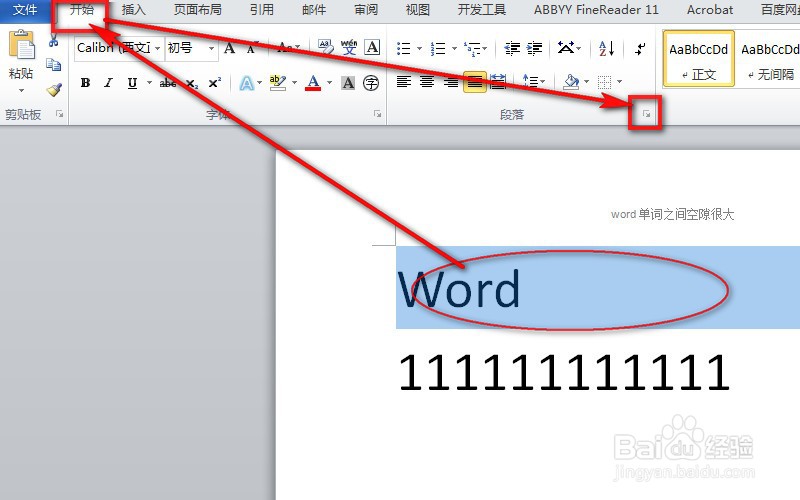Image resolution: width=800 pixels, height=500 pixels.
Task: Click the grow font icon
Action: click(230, 48)
